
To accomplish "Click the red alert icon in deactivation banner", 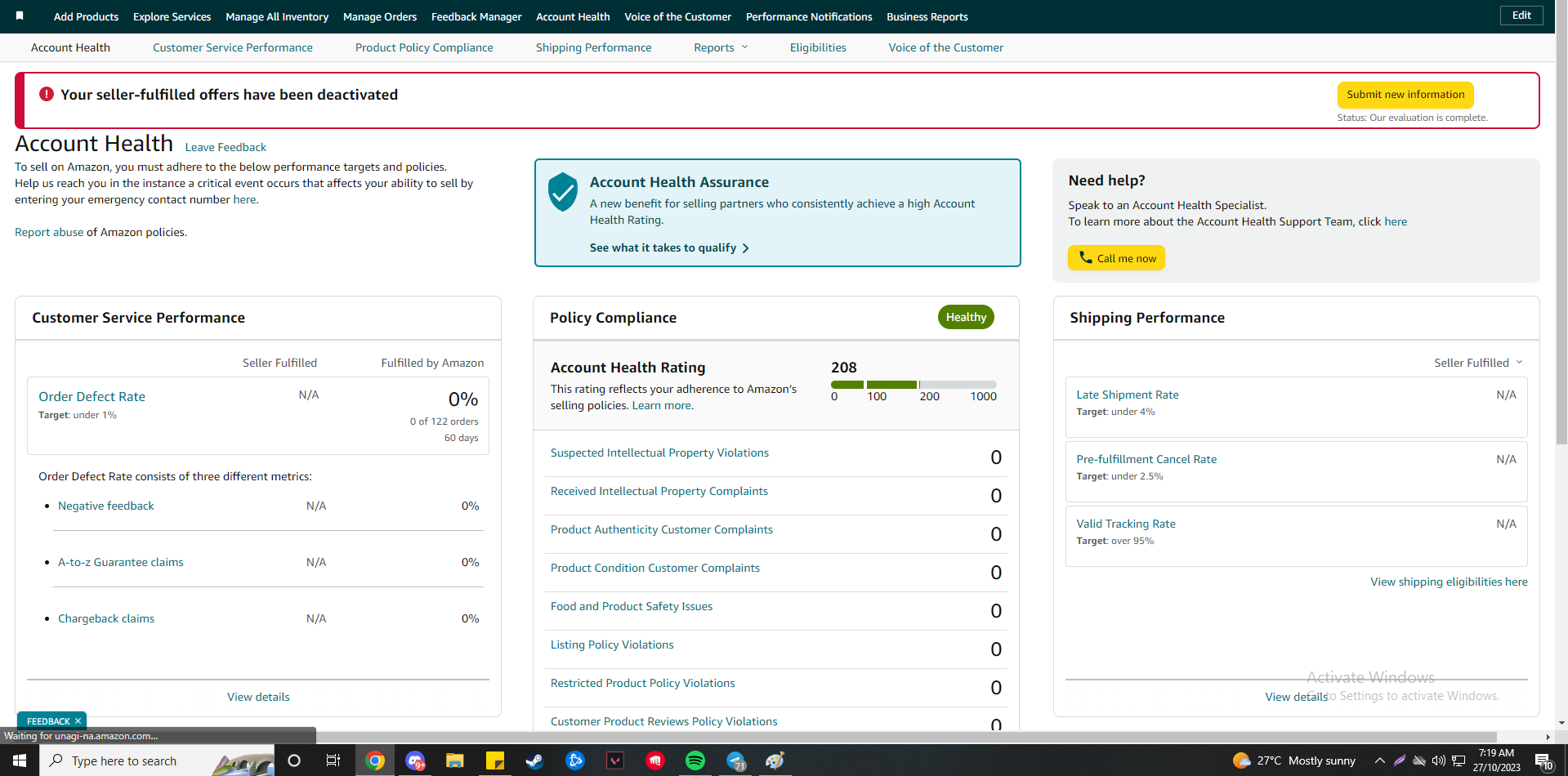I will 47,94.
